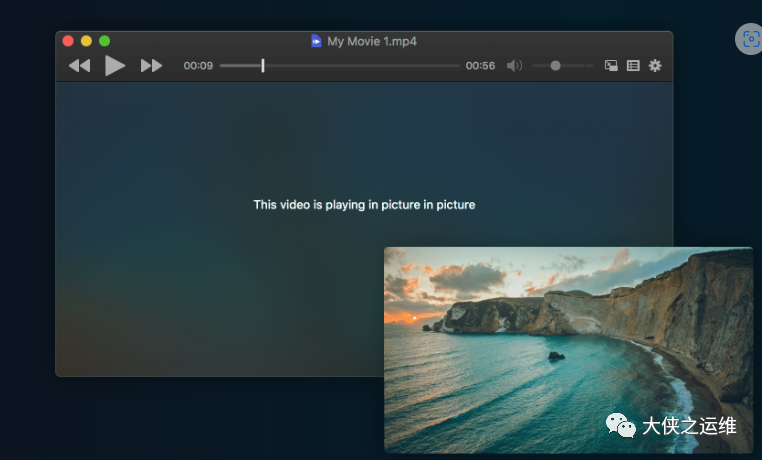Click the title My Movie 1.mp4
The width and height of the screenshot is (762, 460).
pos(372,41)
